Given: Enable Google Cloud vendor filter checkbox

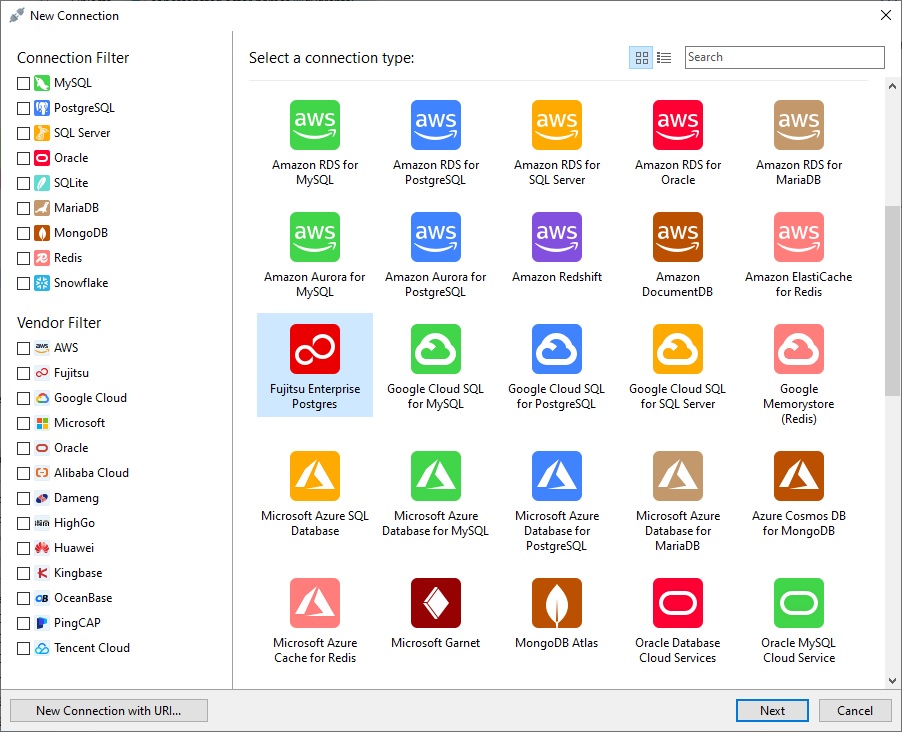Looking at the screenshot, I should click(x=24, y=398).
